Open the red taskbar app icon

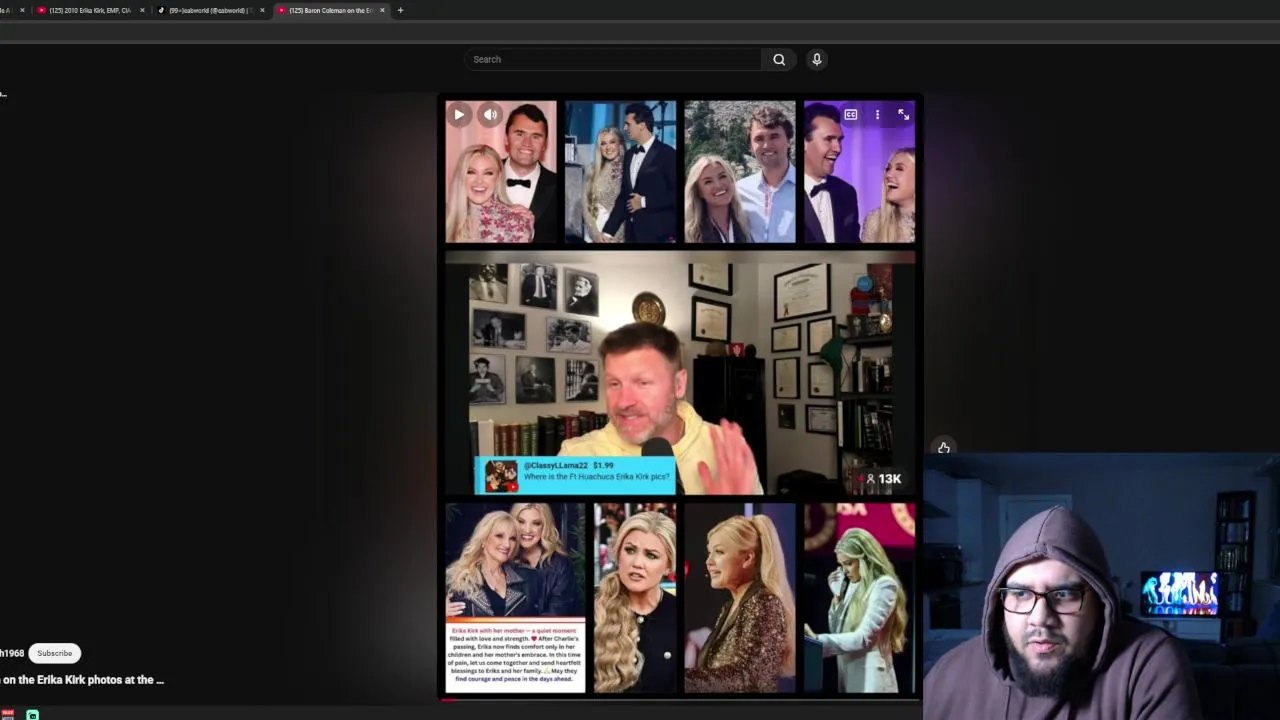click(x=8, y=715)
